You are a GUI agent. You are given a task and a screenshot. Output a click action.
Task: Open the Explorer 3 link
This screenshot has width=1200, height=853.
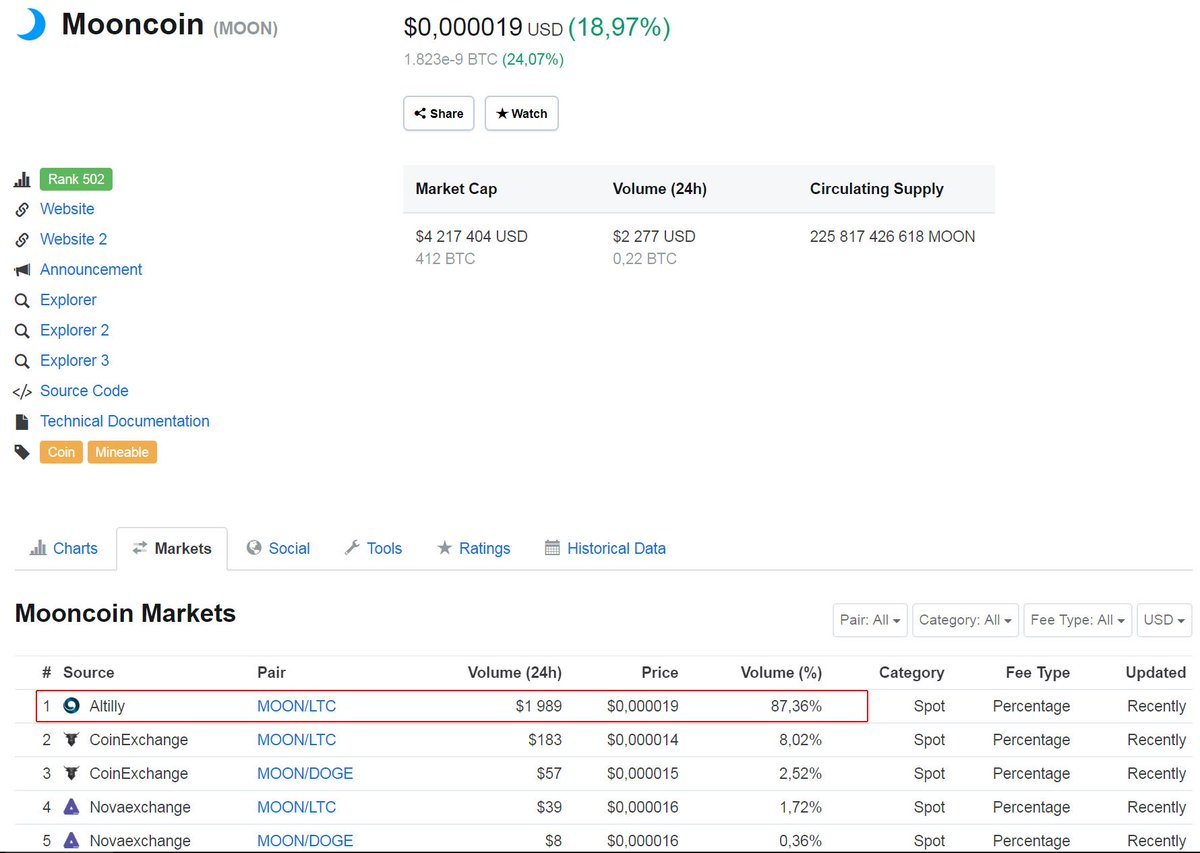pos(74,361)
